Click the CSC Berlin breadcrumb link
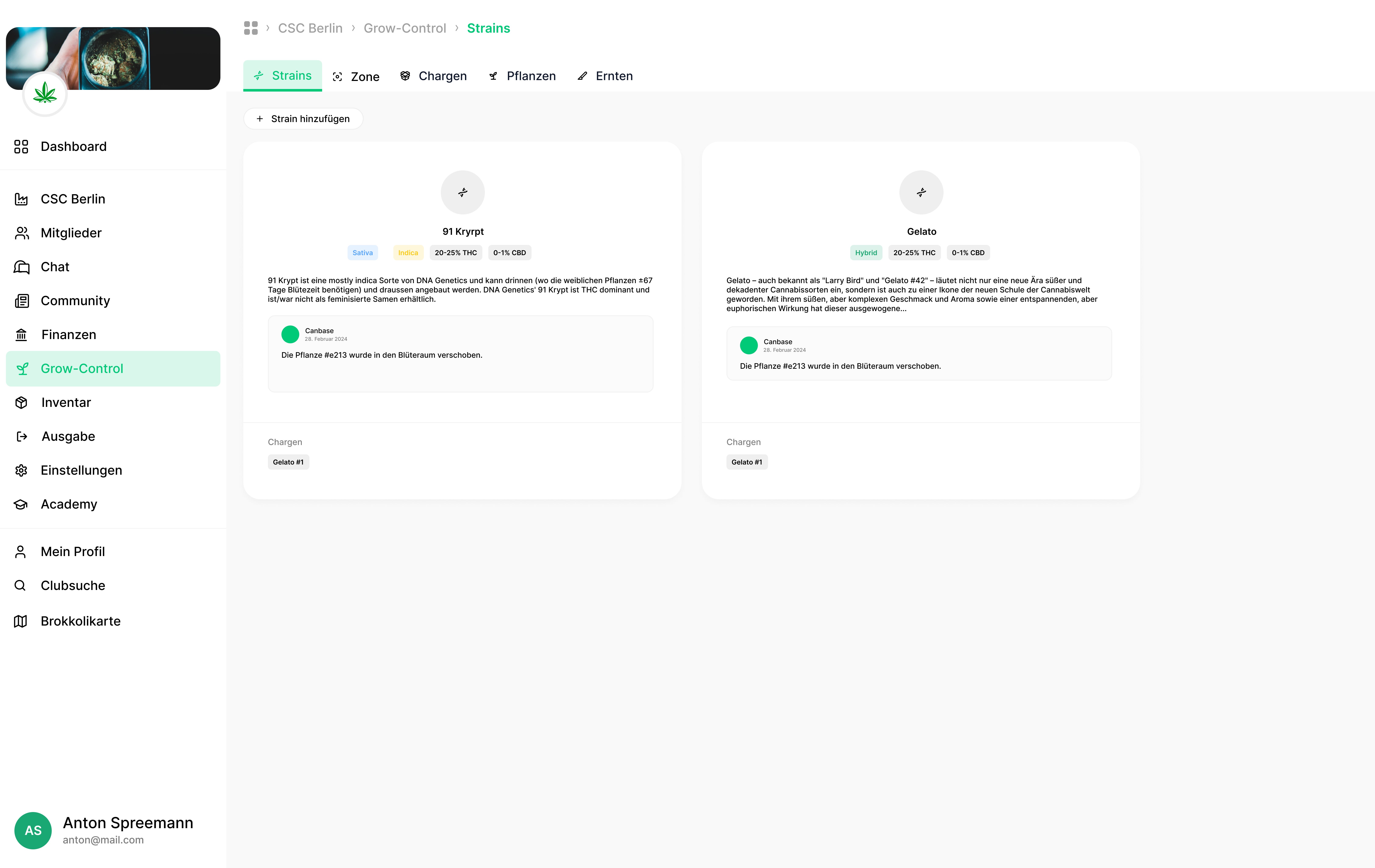The width and height of the screenshot is (1375, 868). tap(310, 28)
